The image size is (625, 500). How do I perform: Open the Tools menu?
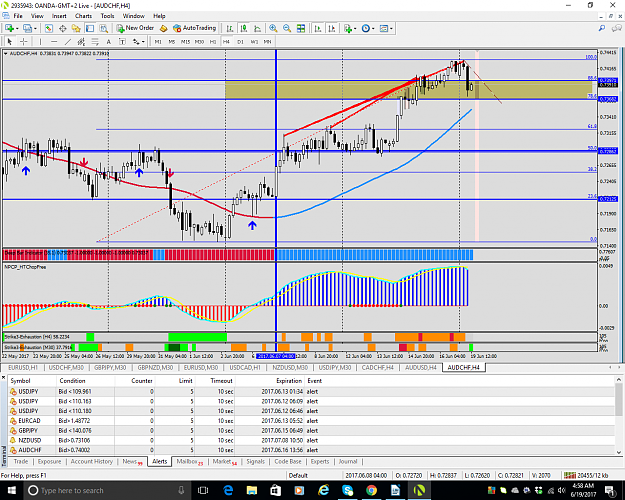[x=107, y=16]
